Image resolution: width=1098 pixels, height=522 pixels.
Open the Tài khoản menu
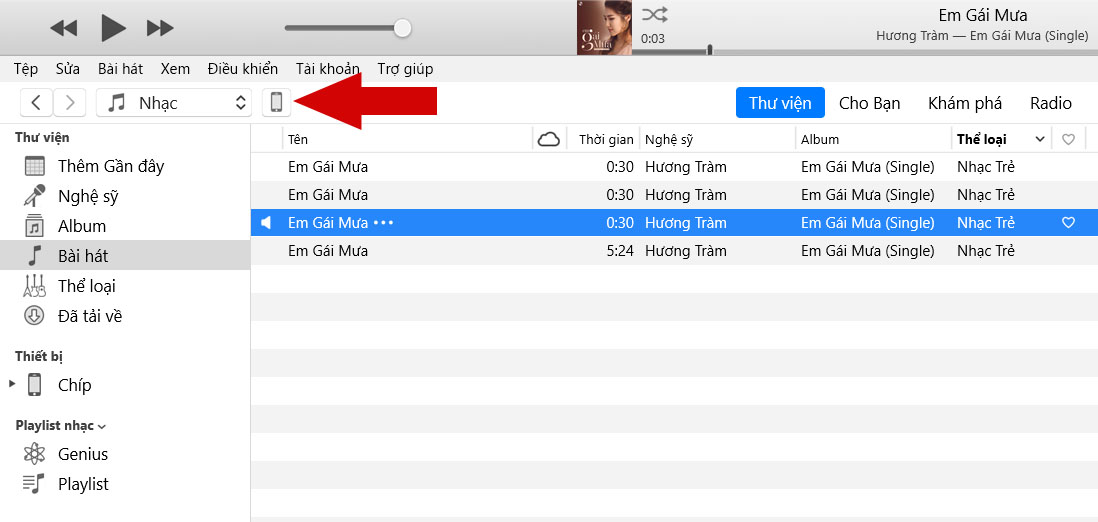point(327,69)
